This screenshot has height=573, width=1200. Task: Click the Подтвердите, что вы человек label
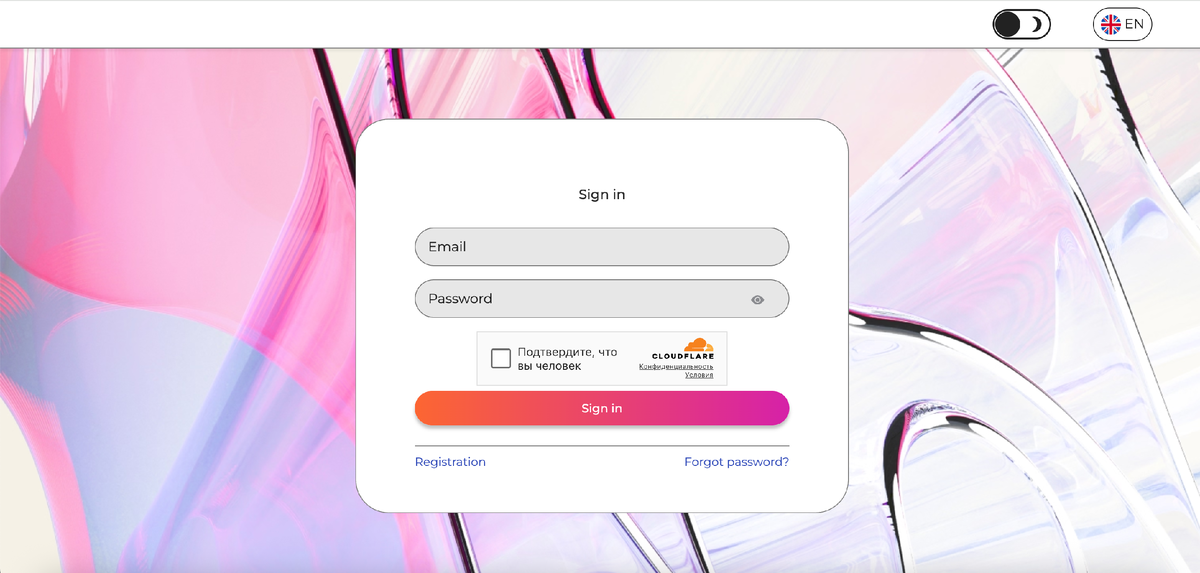click(x=567, y=359)
